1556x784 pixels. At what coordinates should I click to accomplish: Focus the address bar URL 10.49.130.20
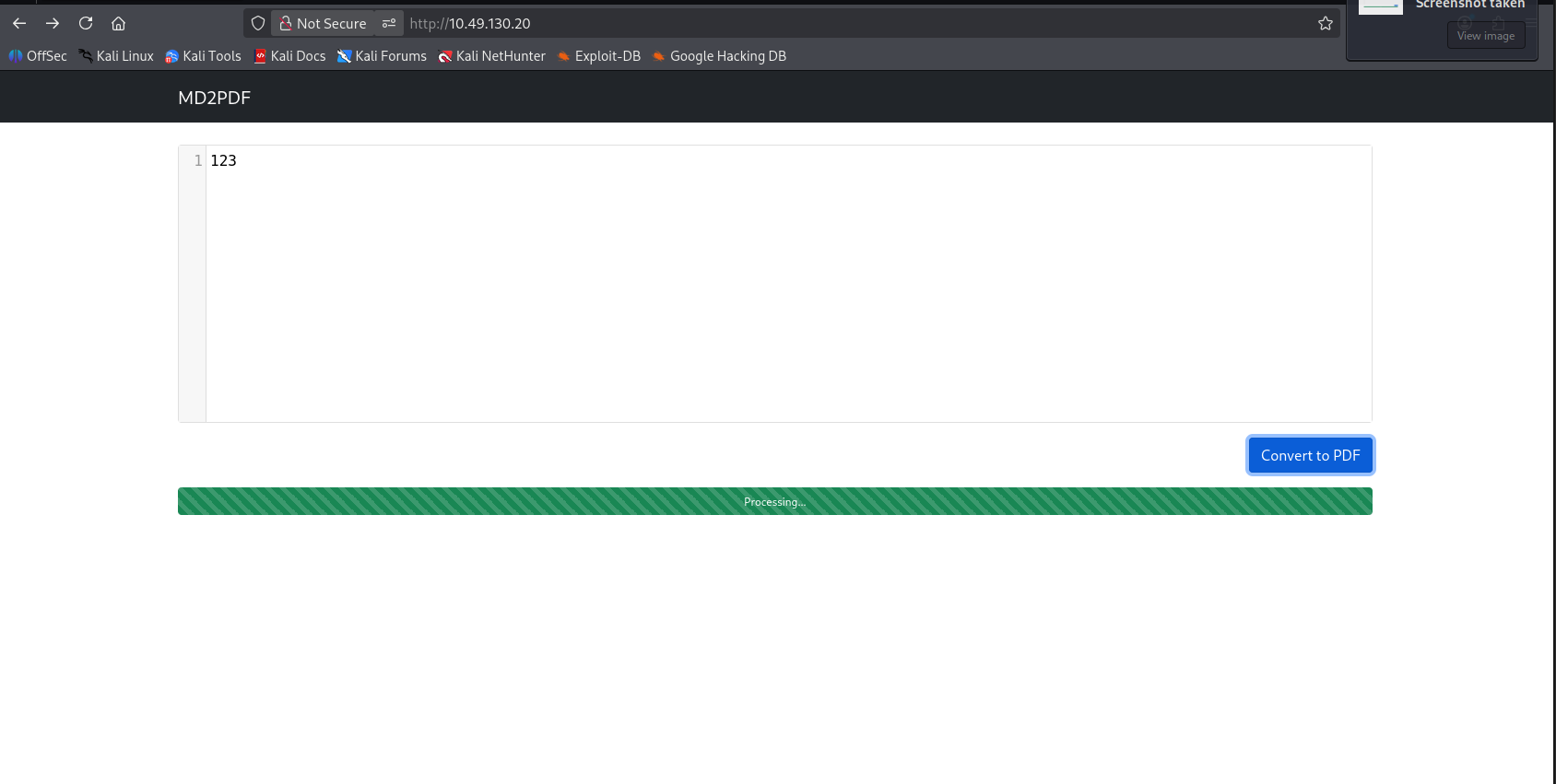click(x=470, y=23)
